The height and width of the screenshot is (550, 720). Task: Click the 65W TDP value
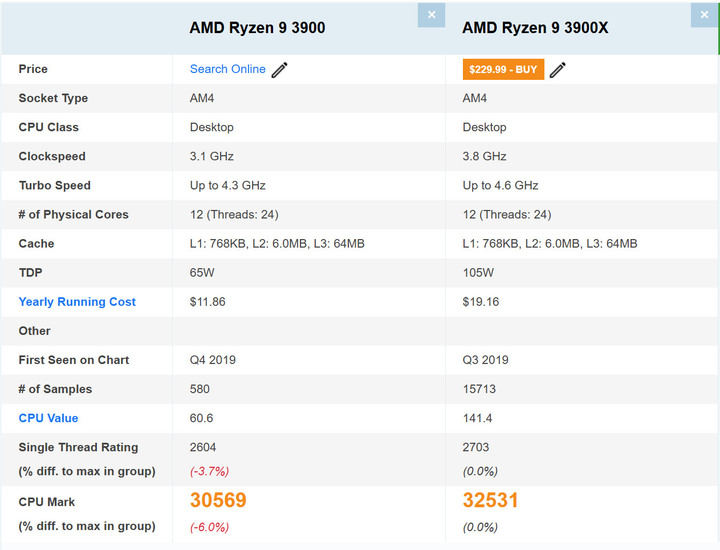point(203,272)
